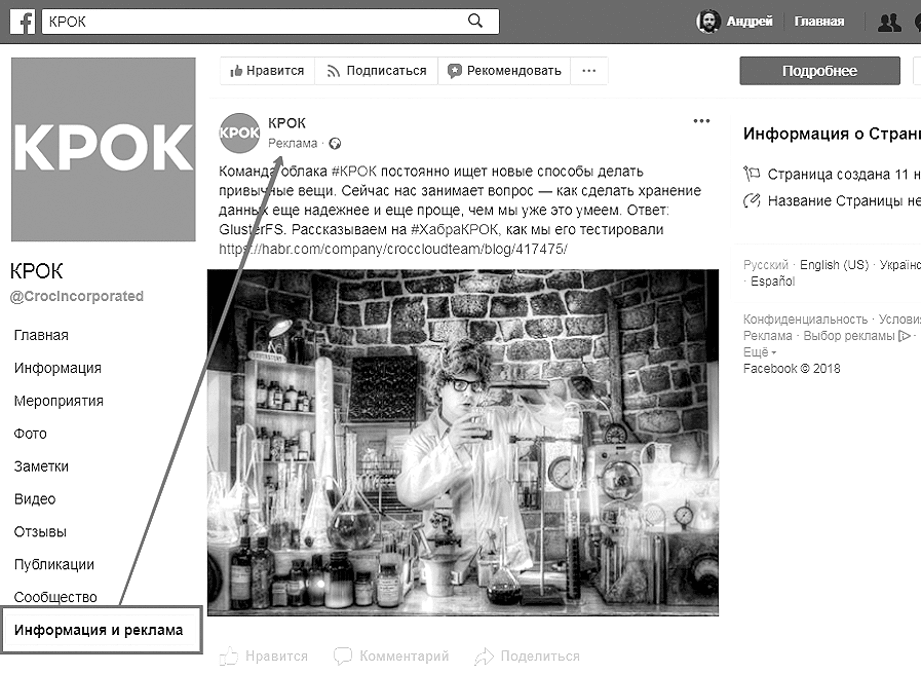The width and height of the screenshot is (921, 674).
Task: Open the Публикации sidebar tab
Action: coord(54,565)
